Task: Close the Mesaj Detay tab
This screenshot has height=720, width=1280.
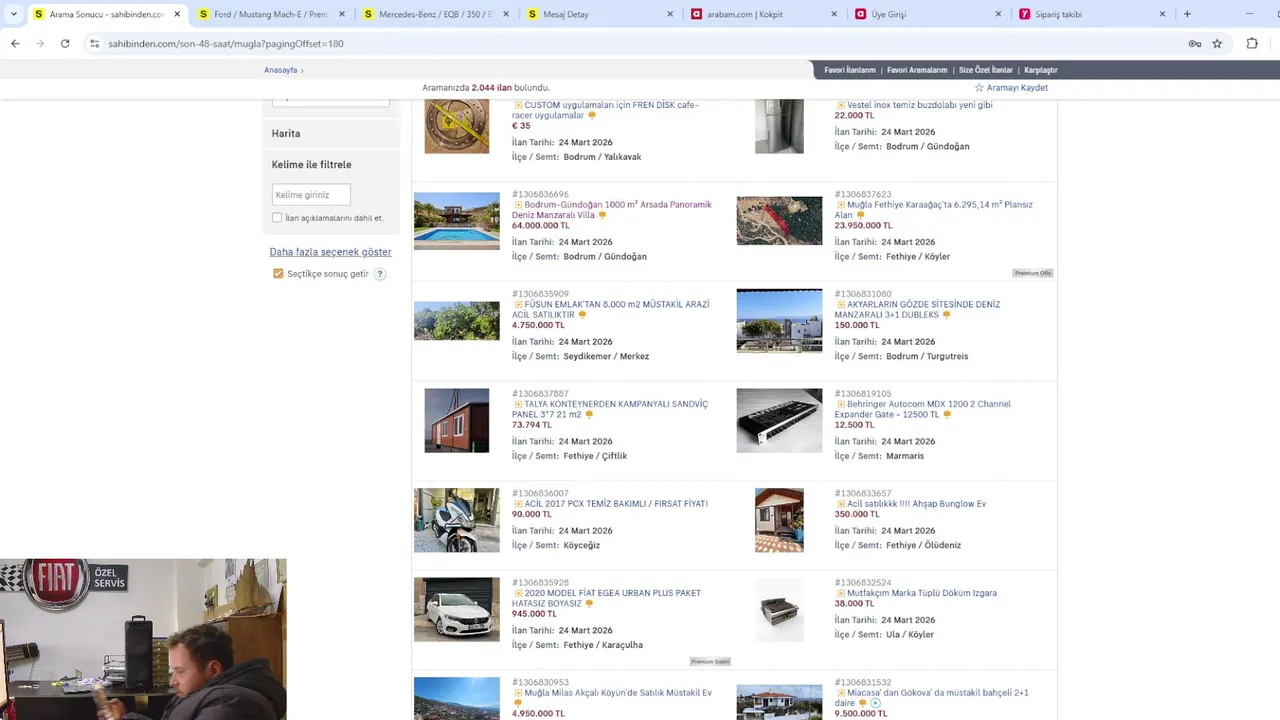Action: (x=670, y=14)
